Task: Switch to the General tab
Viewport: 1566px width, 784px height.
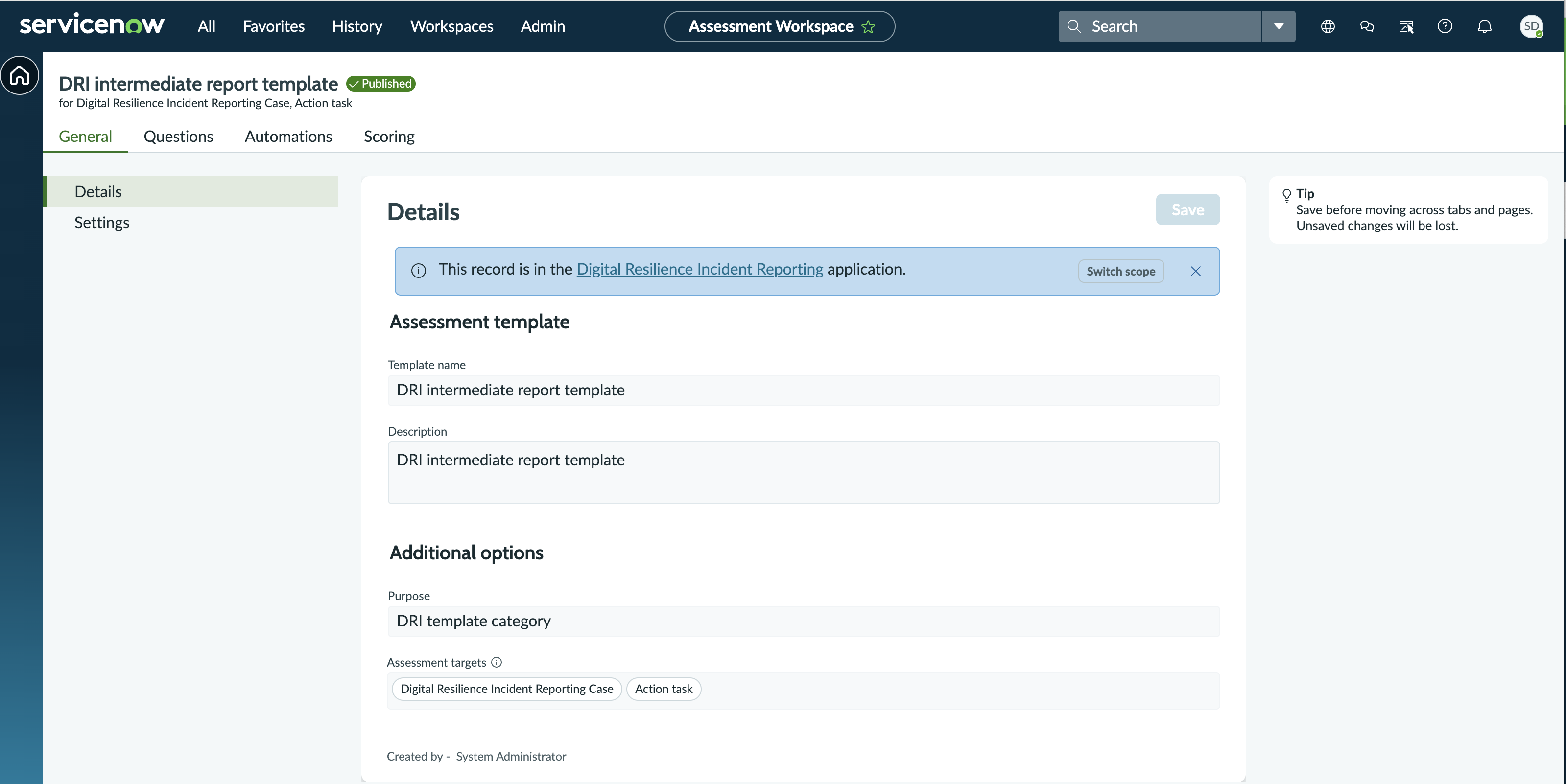Action: point(85,136)
